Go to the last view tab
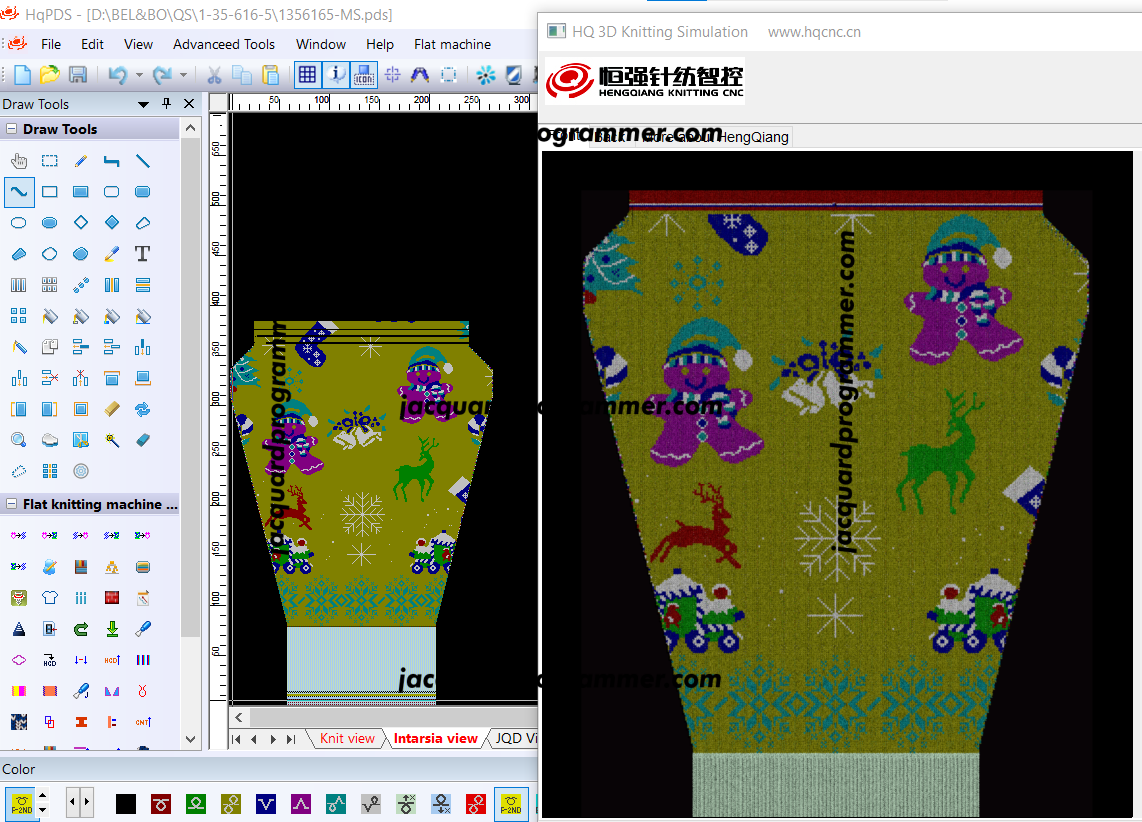Image resolution: width=1142 pixels, height=822 pixels. 291,739
